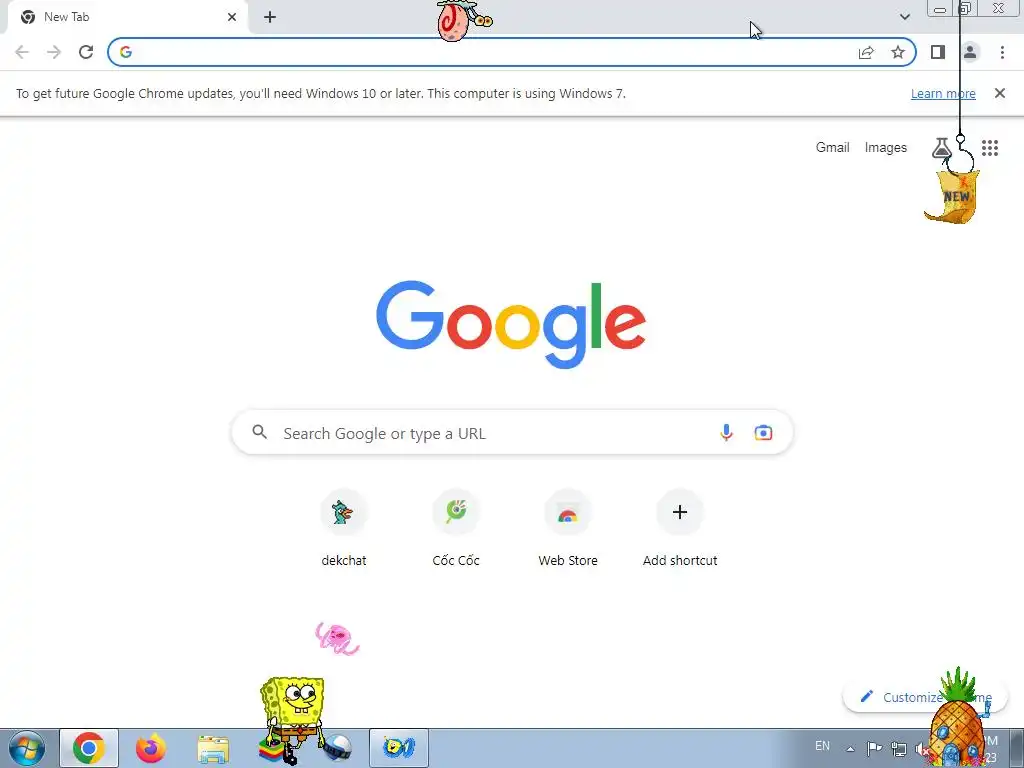Click the browser Back arrow
This screenshot has height=768, width=1024.
click(x=22, y=52)
